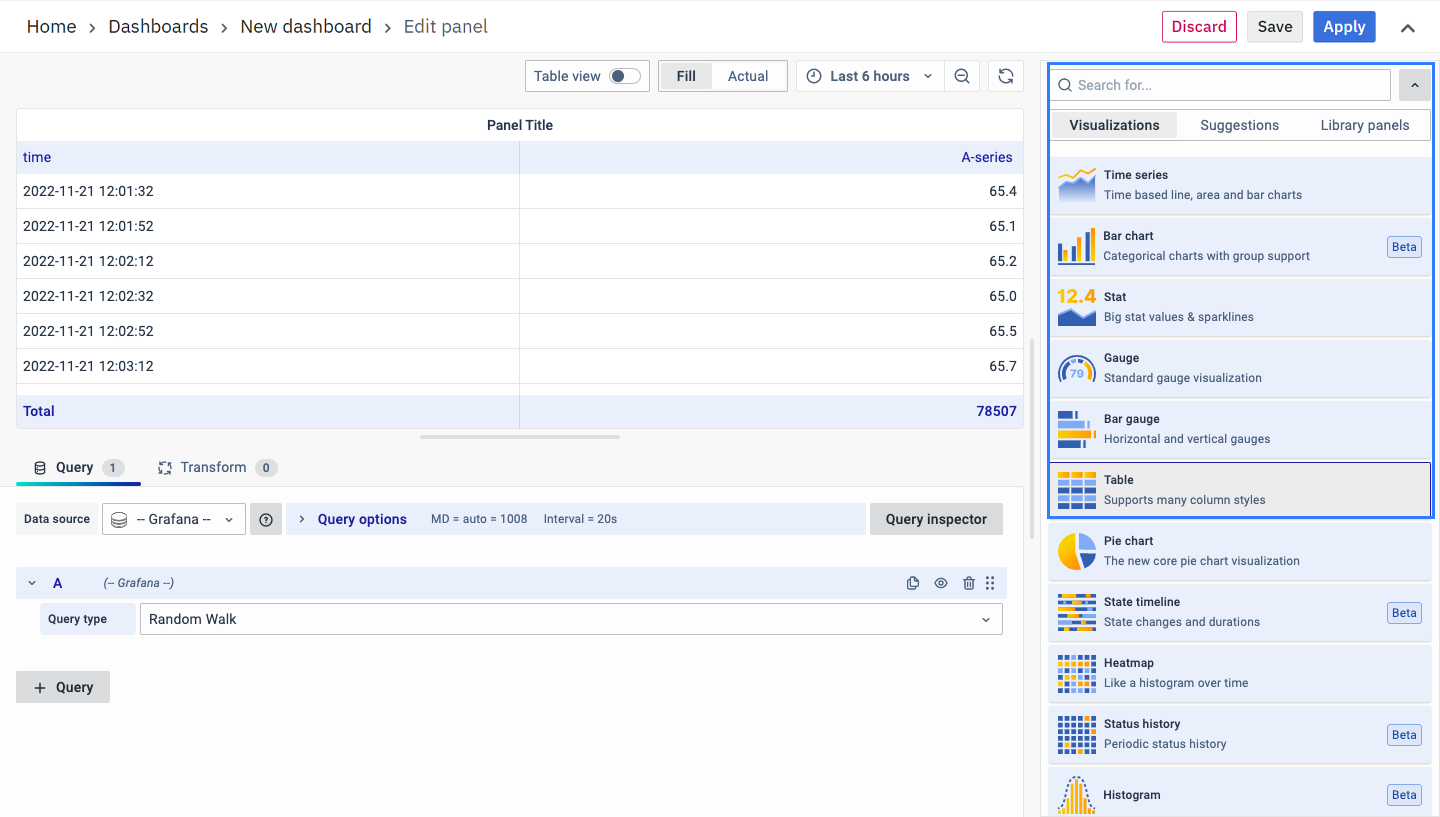Click the Apply button
The image size is (1440, 817).
coord(1344,27)
